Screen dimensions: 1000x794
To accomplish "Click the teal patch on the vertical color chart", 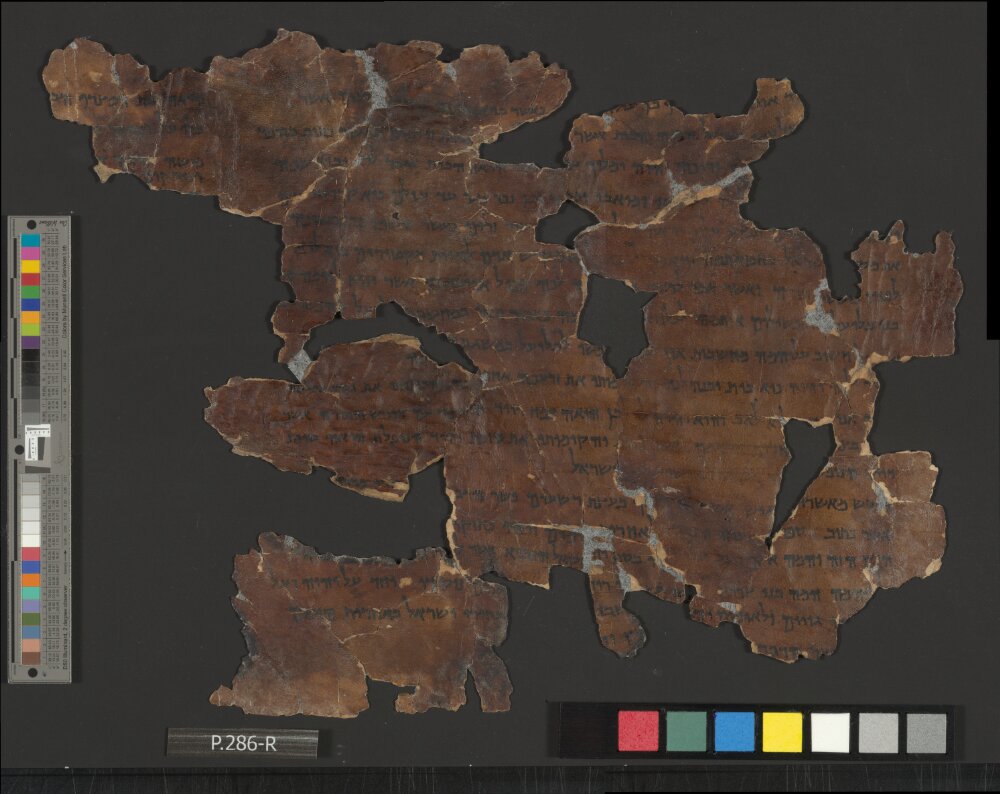I will [x=31, y=593].
